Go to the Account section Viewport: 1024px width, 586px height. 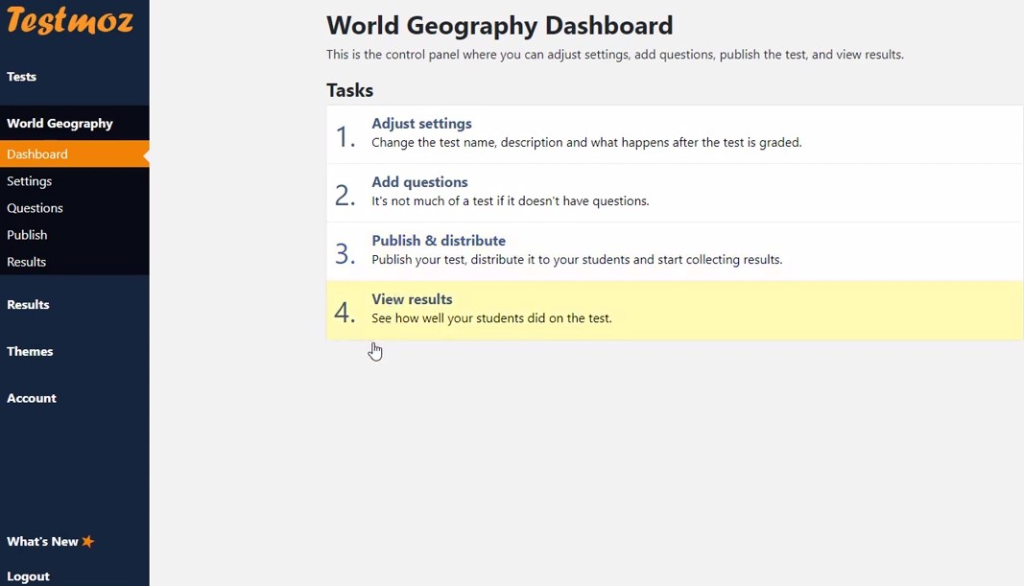[x=32, y=398]
